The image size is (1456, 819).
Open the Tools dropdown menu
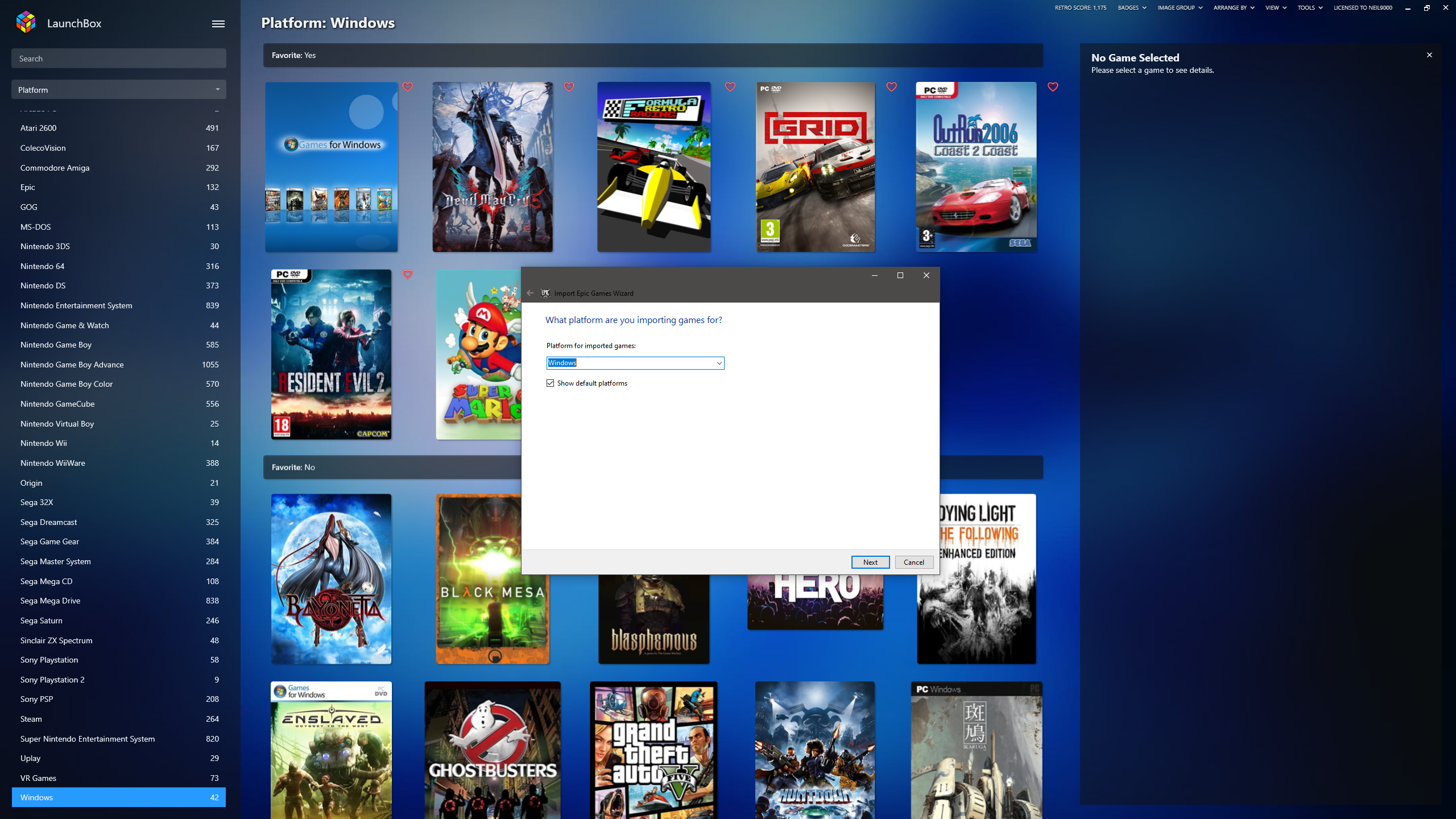click(1310, 8)
